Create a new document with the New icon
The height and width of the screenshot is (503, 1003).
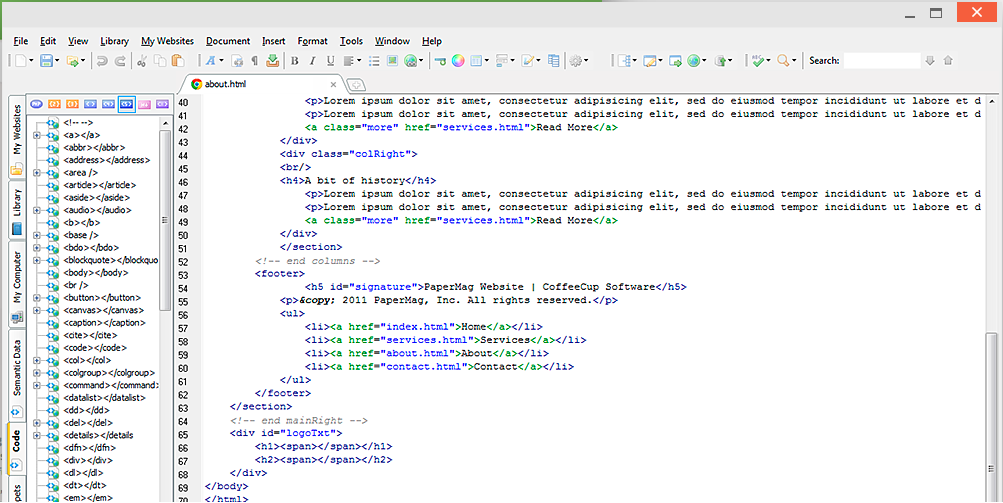(x=20, y=61)
